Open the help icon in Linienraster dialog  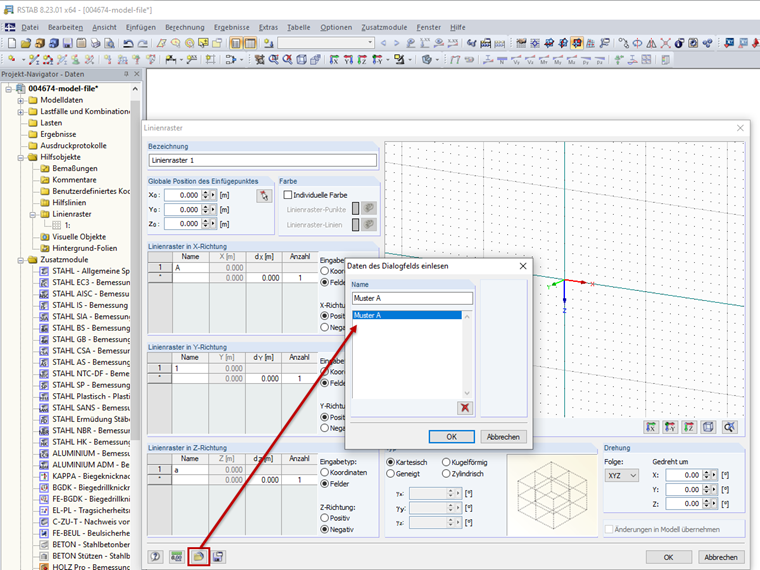pos(156,556)
